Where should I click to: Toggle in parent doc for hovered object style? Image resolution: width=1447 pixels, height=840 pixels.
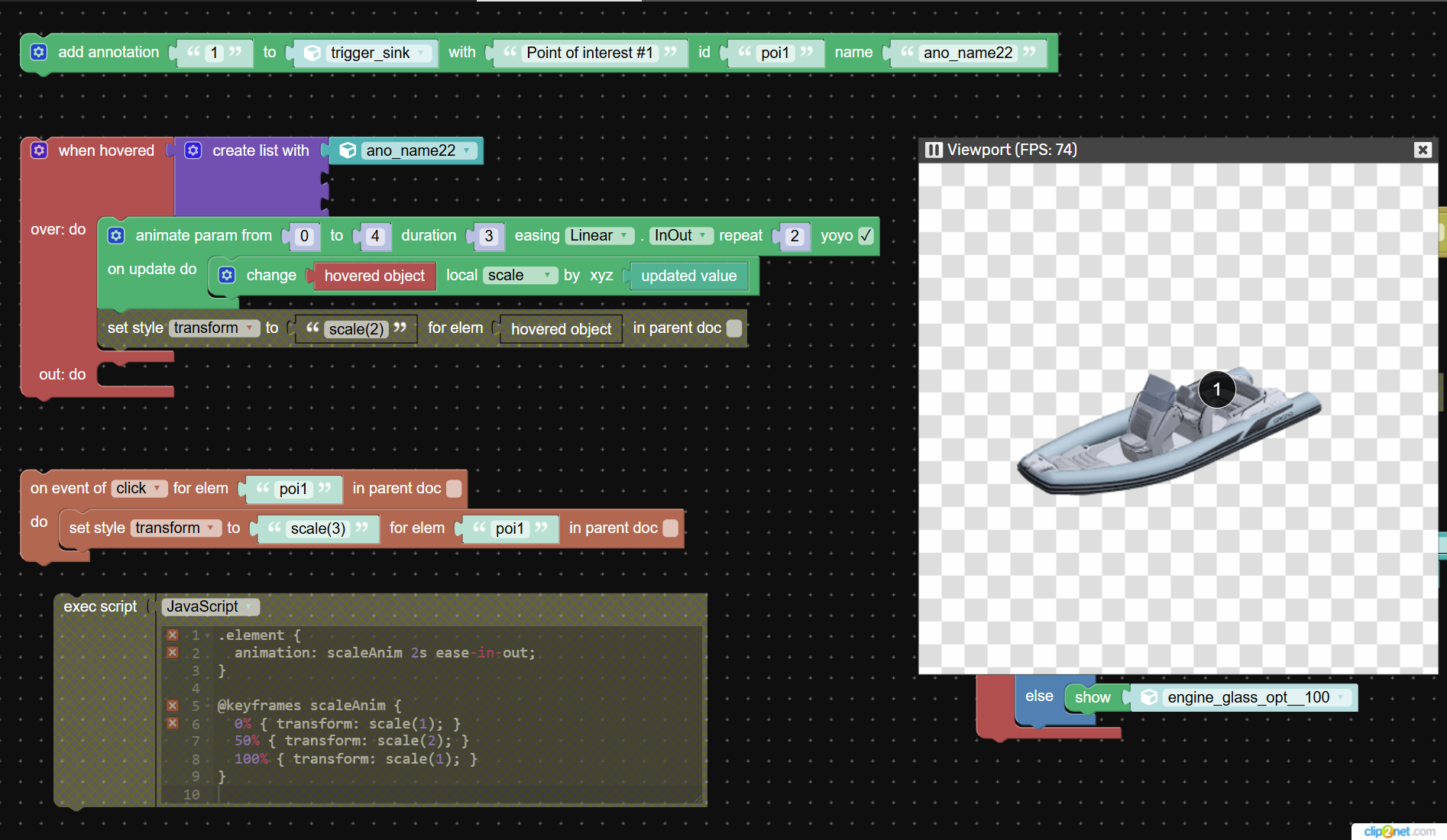click(734, 328)
